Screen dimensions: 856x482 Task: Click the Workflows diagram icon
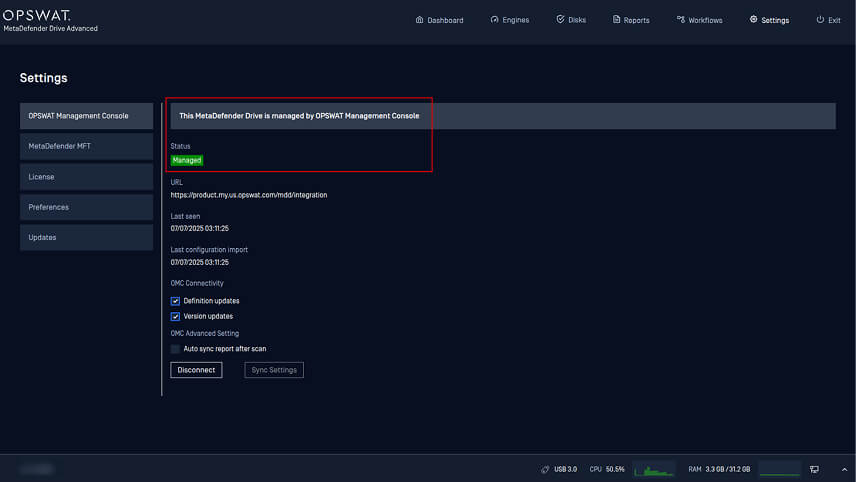coord(681,20)
